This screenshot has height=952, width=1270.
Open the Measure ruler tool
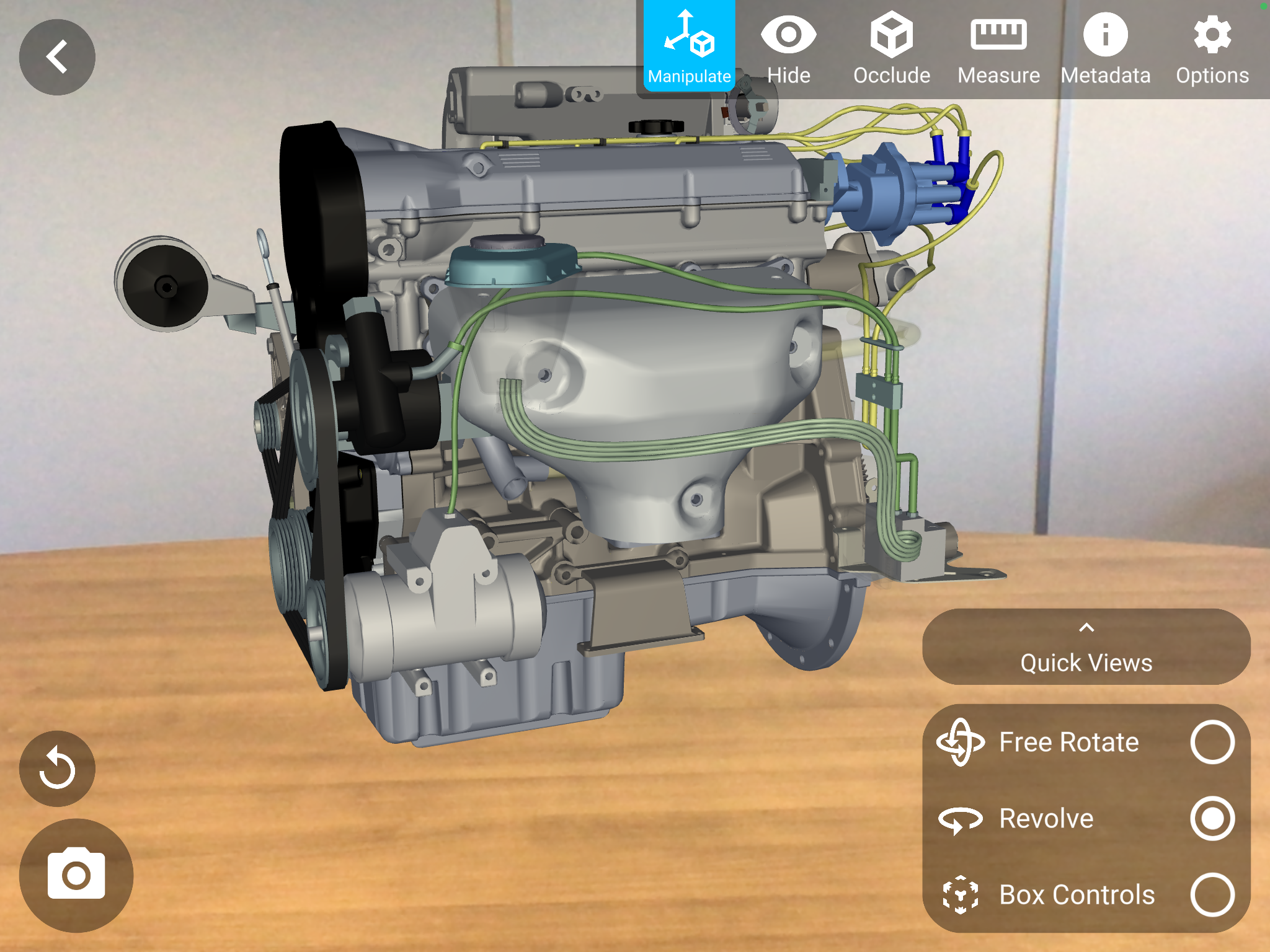998,47
